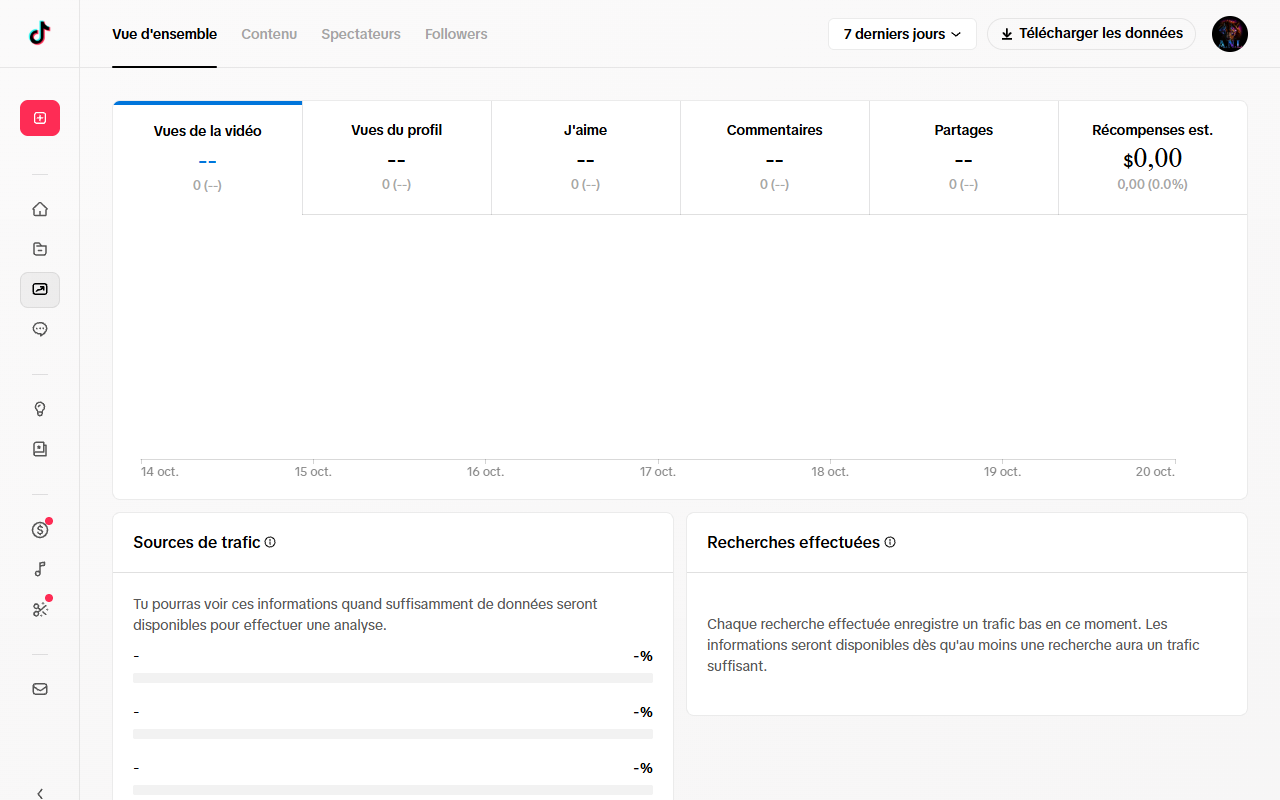Go to Home via the sidebar house icon
Image resolution: width=1280 pixels, height=800 pixels.
click(x=40, y=209)
